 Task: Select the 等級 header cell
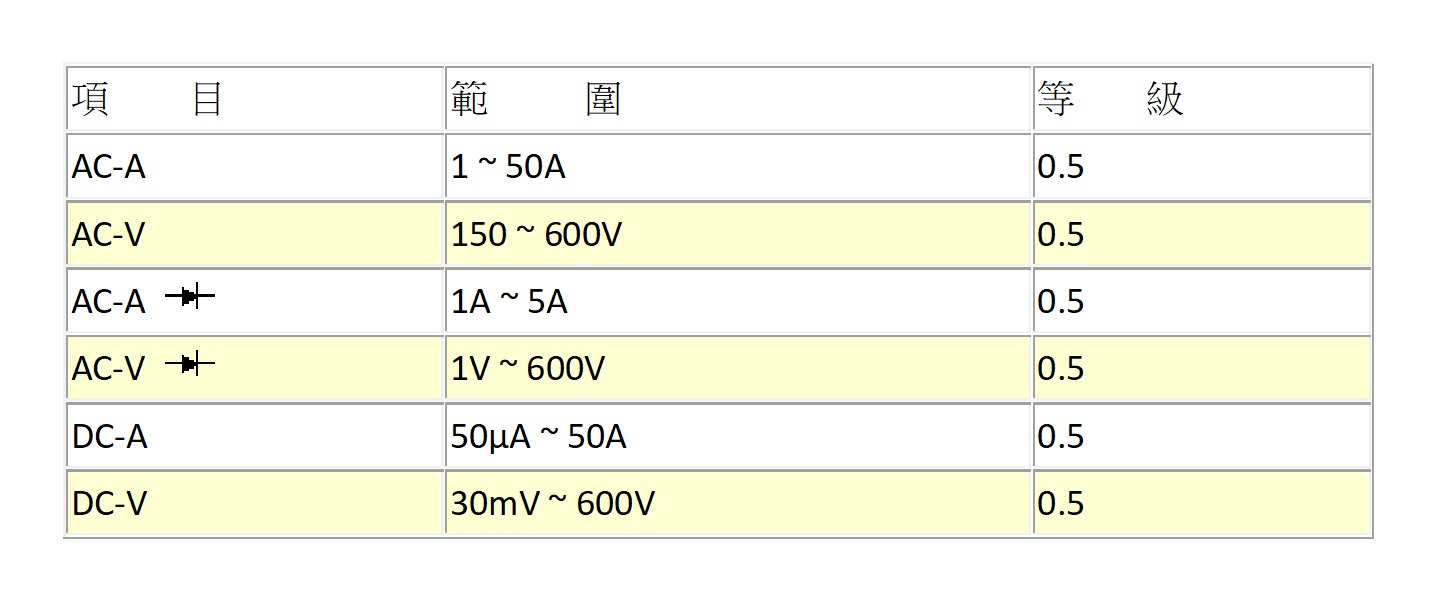coord(1201,99)
